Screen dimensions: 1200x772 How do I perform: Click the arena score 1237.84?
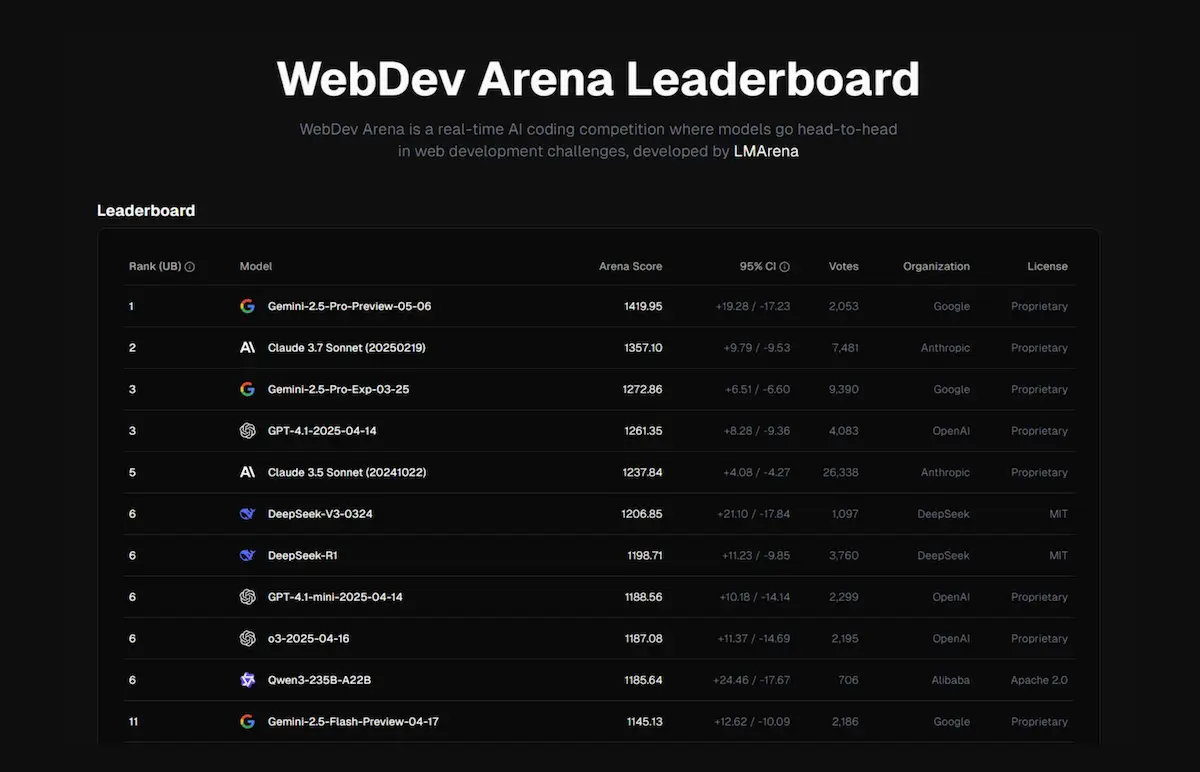point(641,472)
